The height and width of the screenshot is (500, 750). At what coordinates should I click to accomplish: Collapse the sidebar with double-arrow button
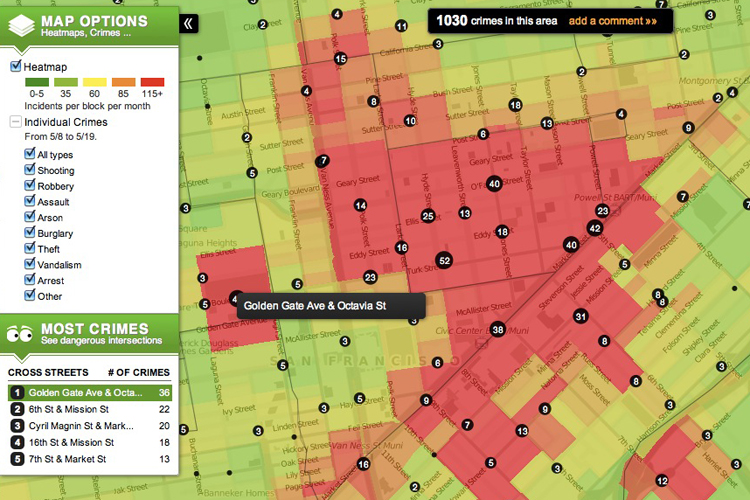click(190, 22)
